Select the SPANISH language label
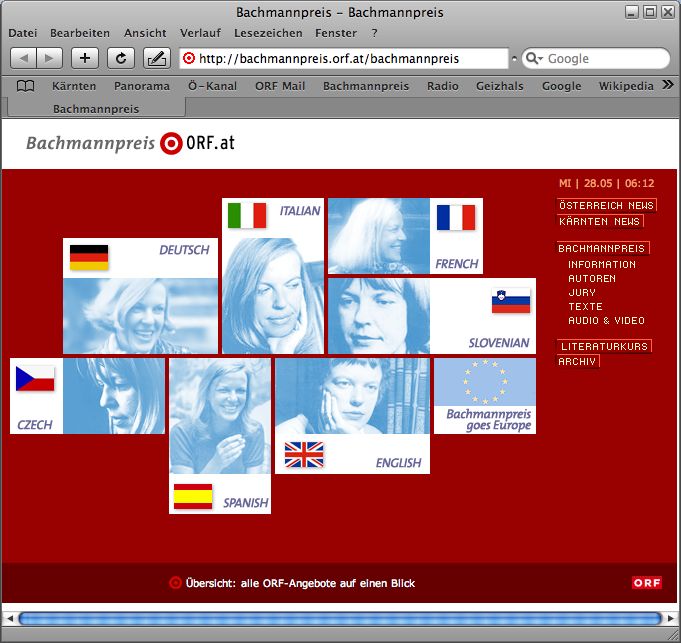This screenshot has height=643, width=681. [245, 503]
